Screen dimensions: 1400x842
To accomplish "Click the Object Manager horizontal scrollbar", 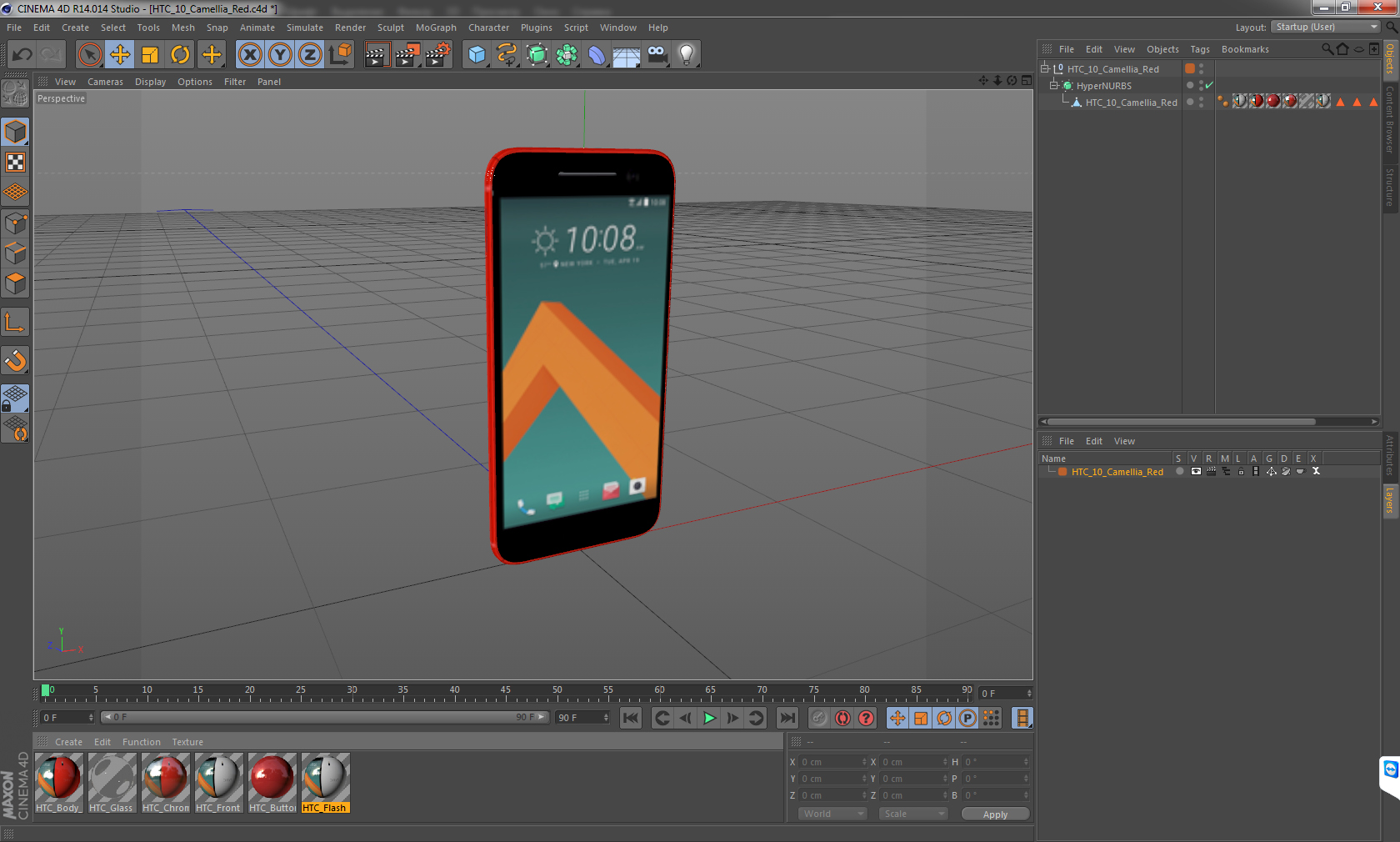I will 1181,421.
